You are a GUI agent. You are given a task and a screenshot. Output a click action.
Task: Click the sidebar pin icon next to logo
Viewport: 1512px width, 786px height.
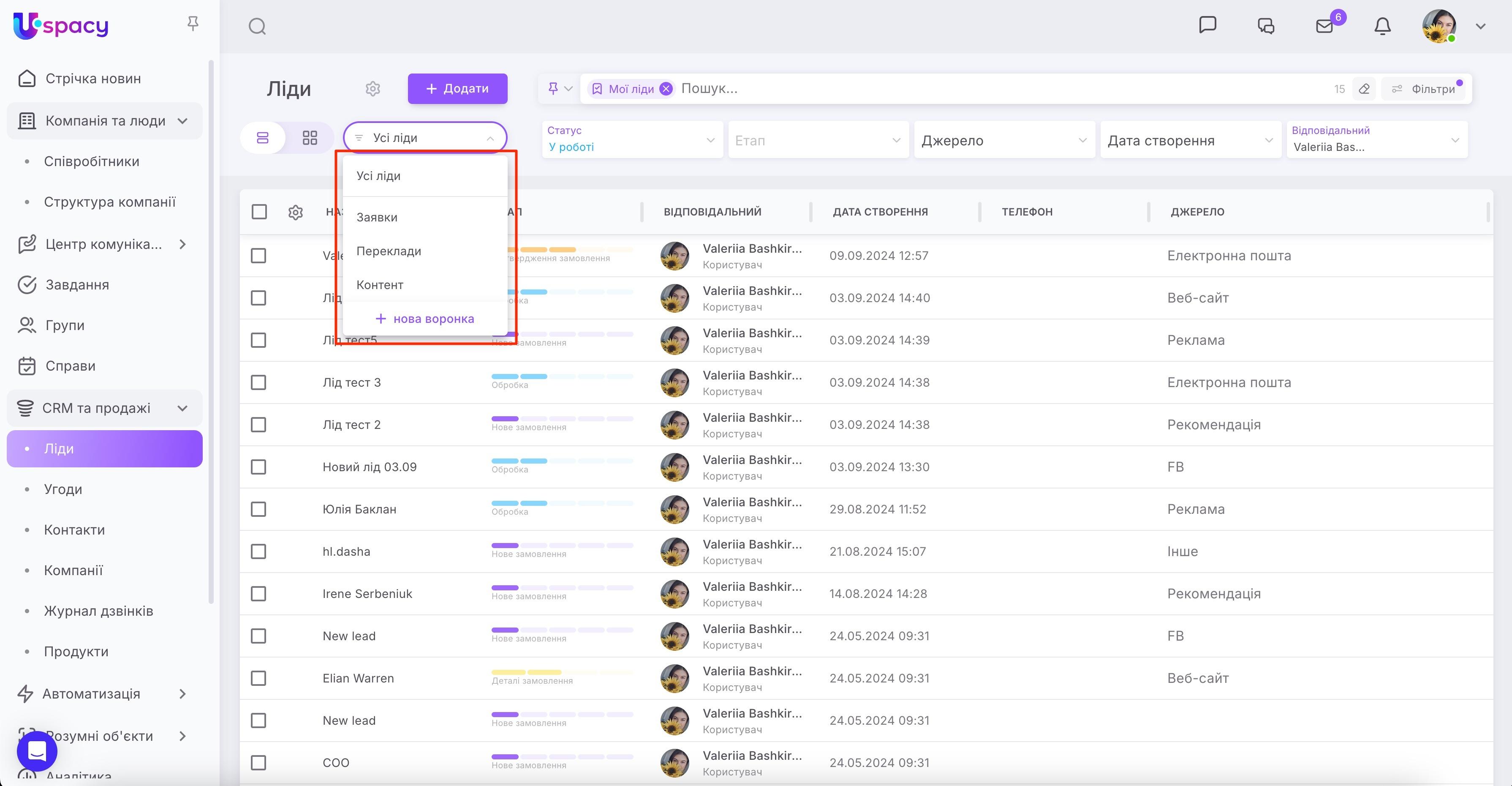click(193, 24)
